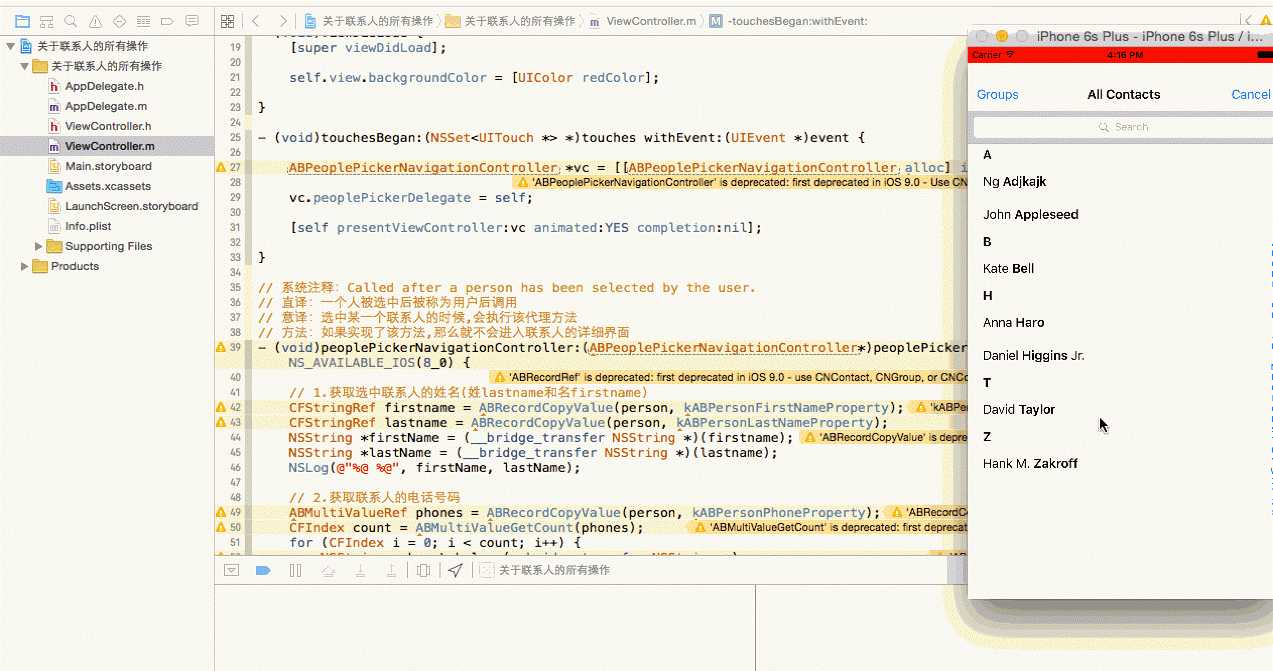The height and width of the screenshot is (671, 1273).
Task: Open the Test navigator diamond icon
Action: click(x=119, y=21)
